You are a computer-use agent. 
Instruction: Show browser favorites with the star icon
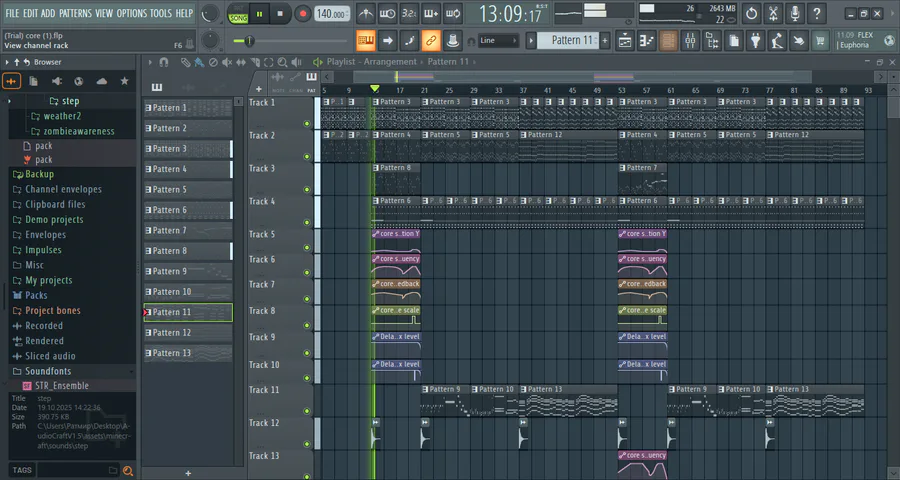125,82
